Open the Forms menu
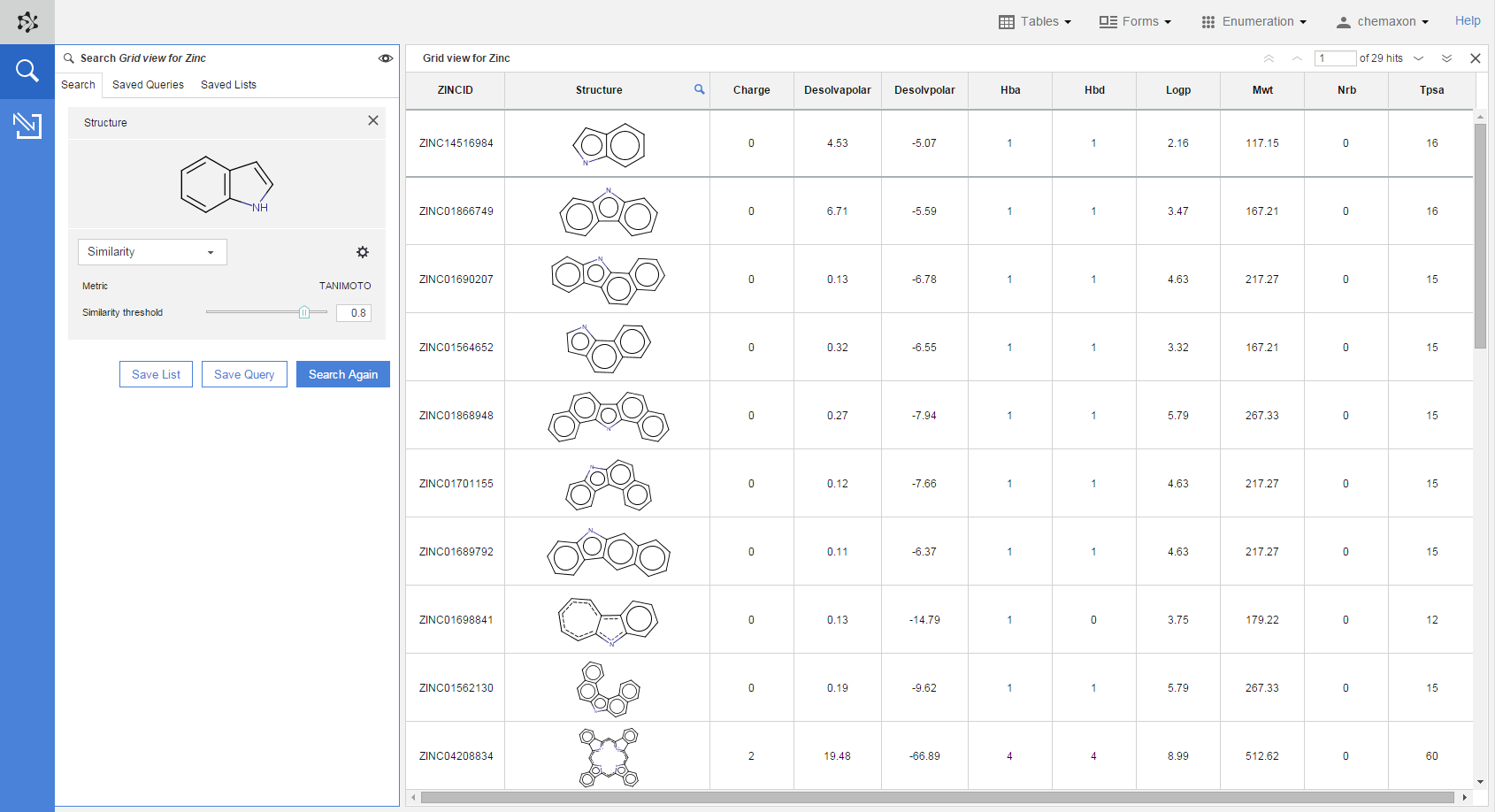The height and width of the screenshot is (812, 1495). 1135,21
